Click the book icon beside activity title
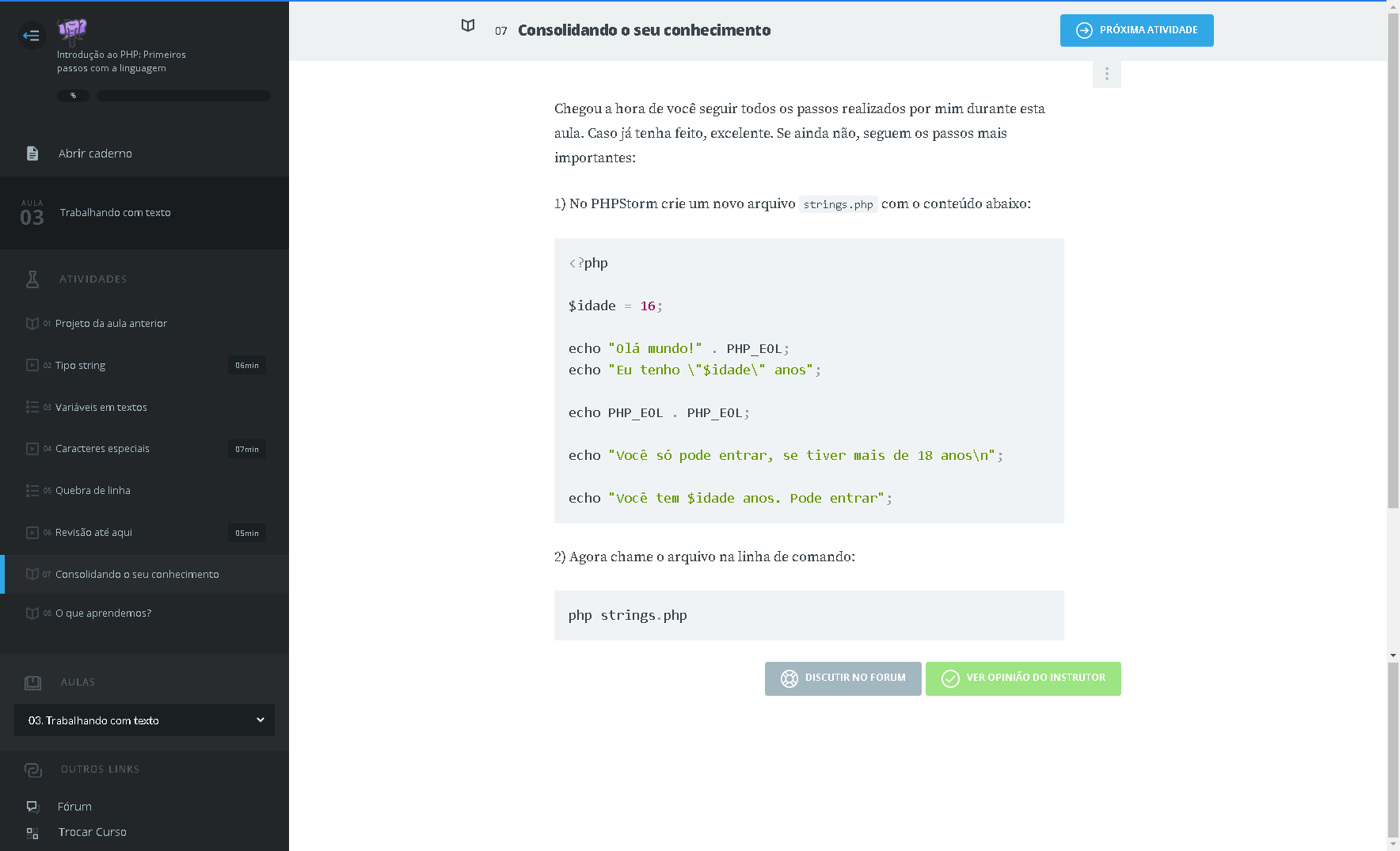 pos(468,26)
